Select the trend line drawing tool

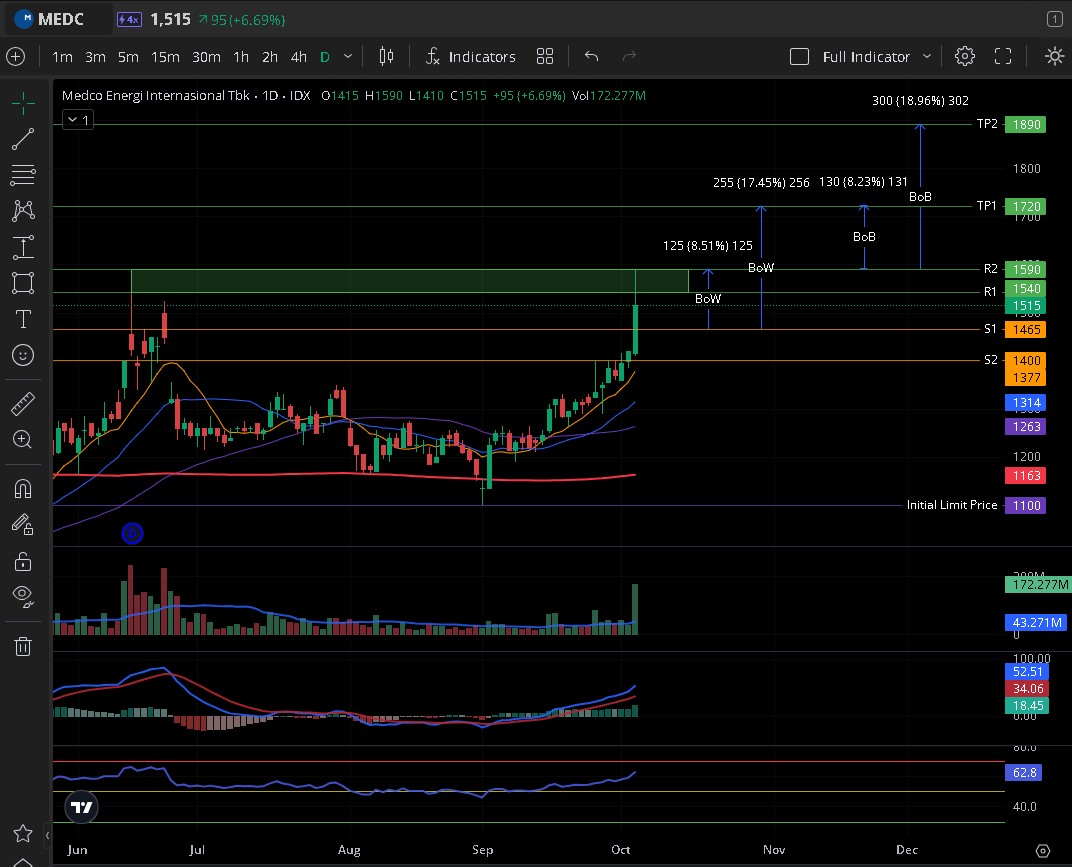click(x=23, y=139)
